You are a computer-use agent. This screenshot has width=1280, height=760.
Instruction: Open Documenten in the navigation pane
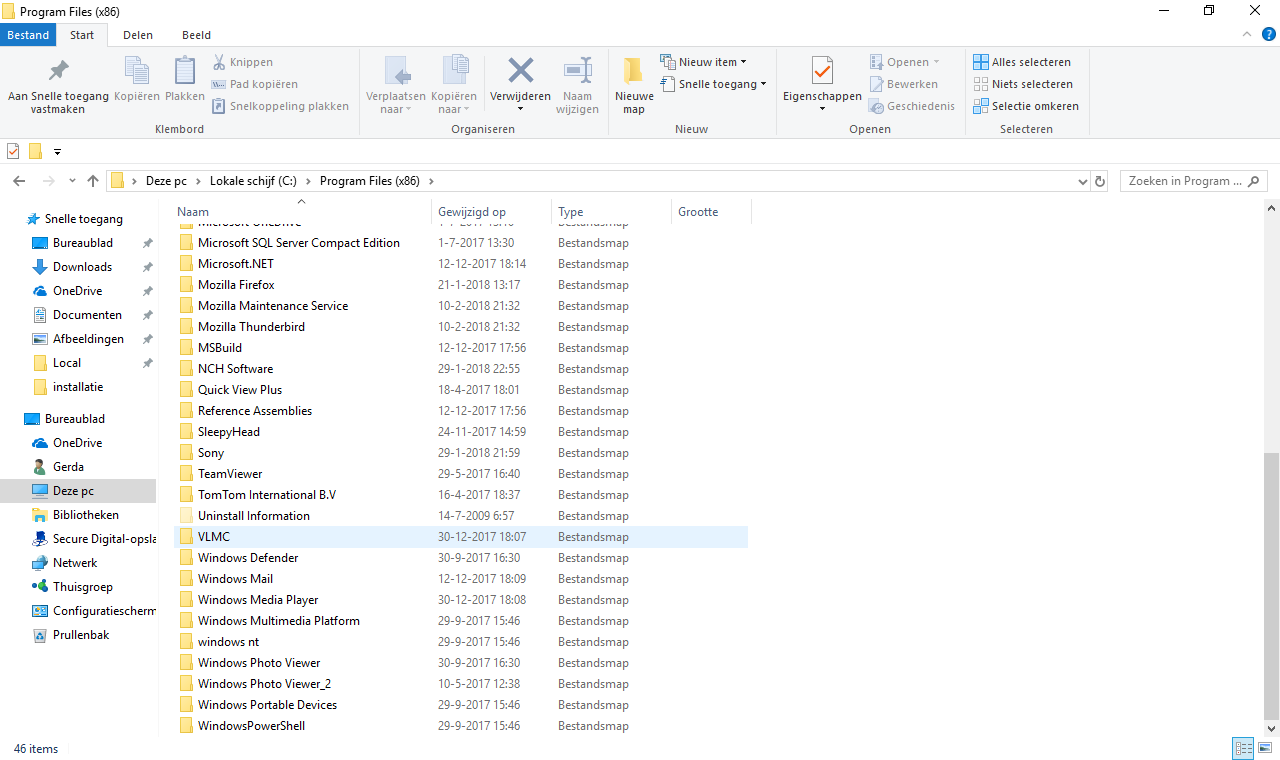point(87,315)
